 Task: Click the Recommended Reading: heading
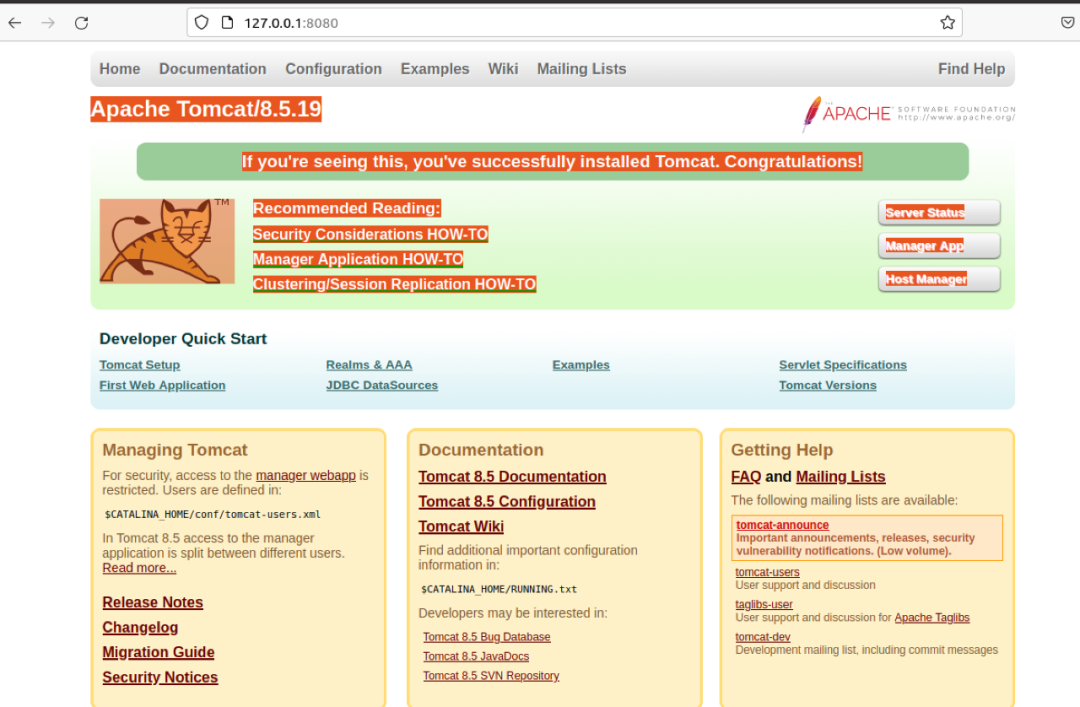[346, 208]
